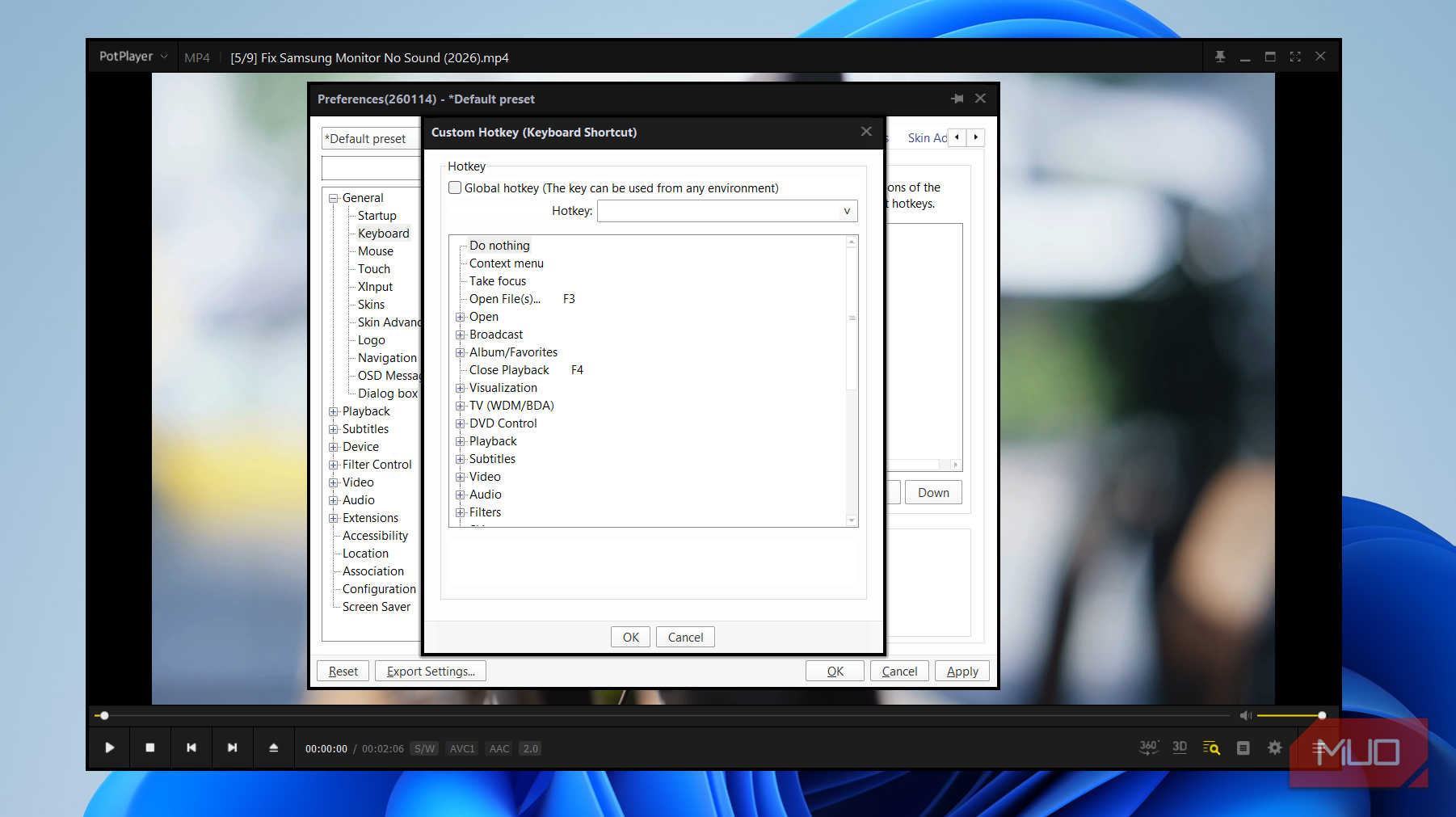Viewport: 1456px width, 817px height.
Task: Expand the Visualization action group
Action: point(460,388)
